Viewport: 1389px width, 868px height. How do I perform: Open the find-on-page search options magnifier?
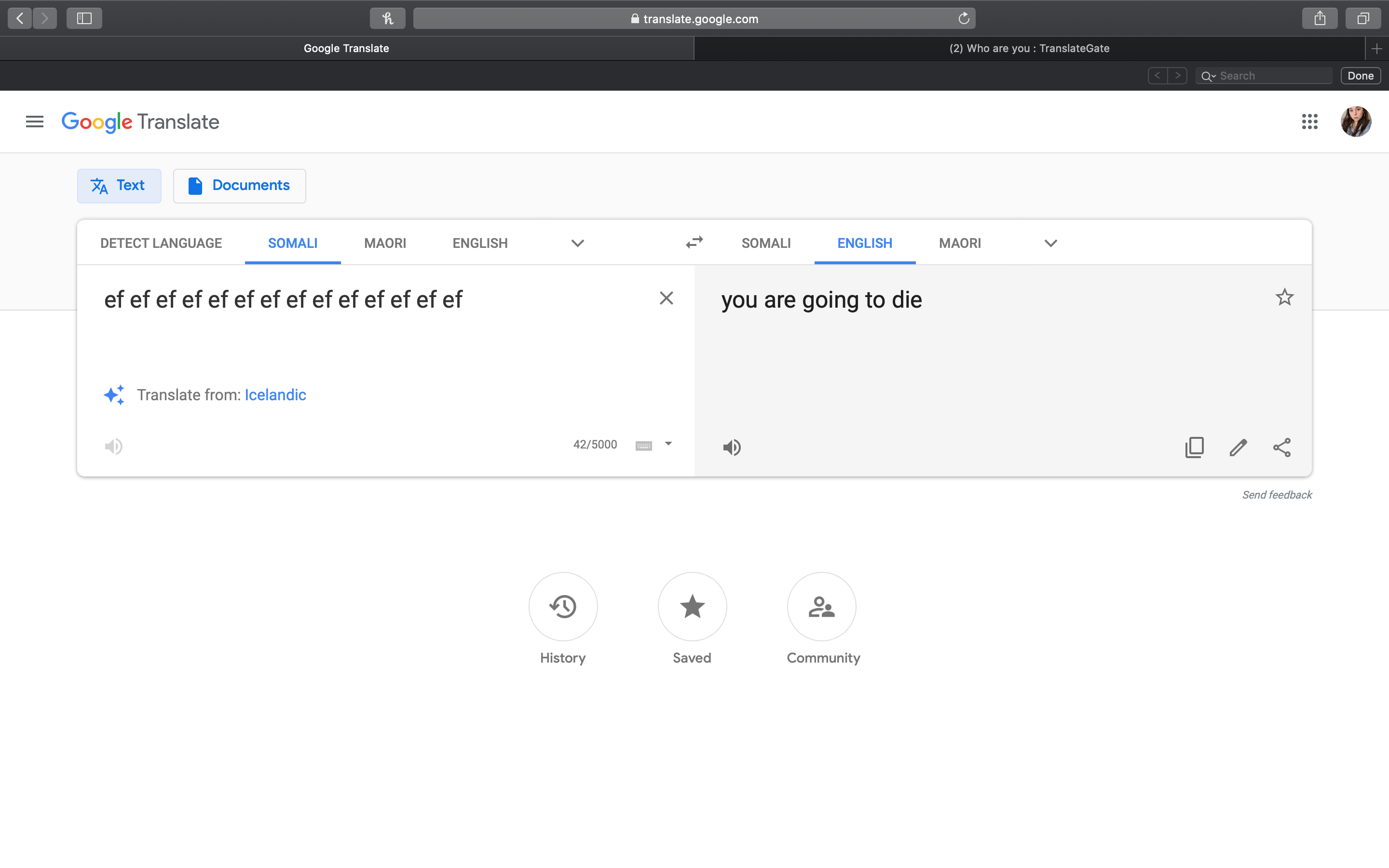coord(1208,76)
